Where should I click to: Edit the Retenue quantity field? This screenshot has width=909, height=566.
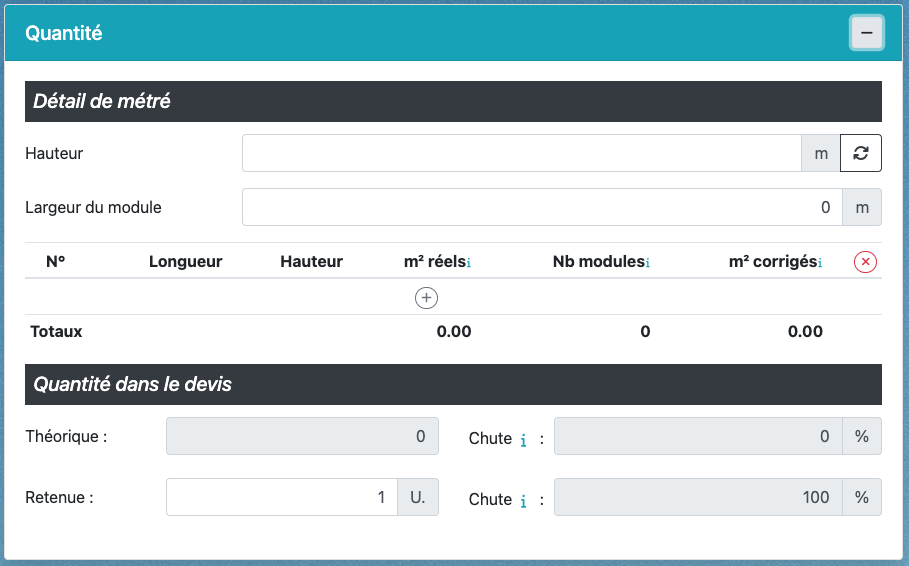point(281,497)
